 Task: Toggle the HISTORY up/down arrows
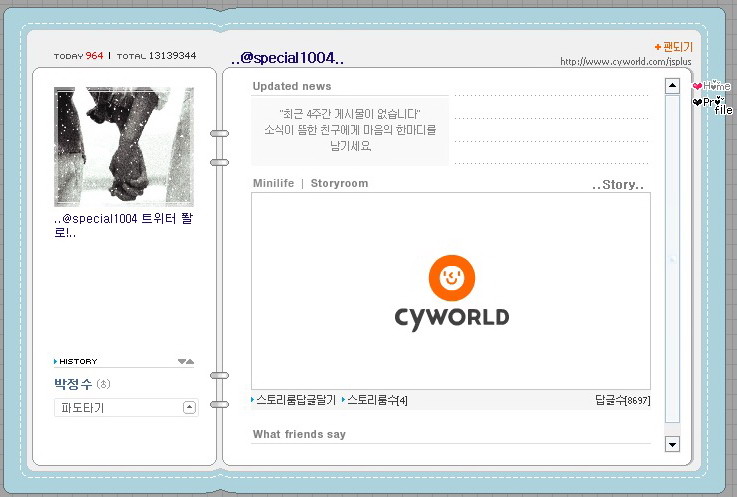tap(186, 361)
